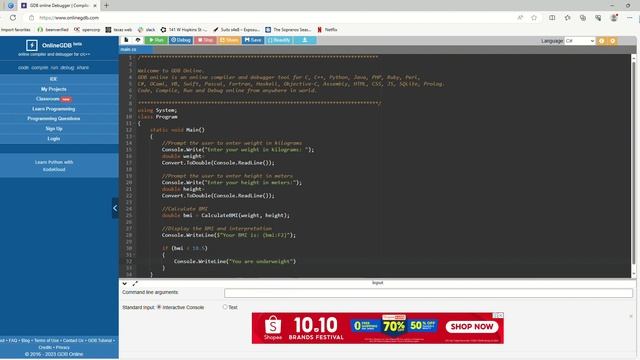Click the first orange settings icon by Language

tap(601, 41)
